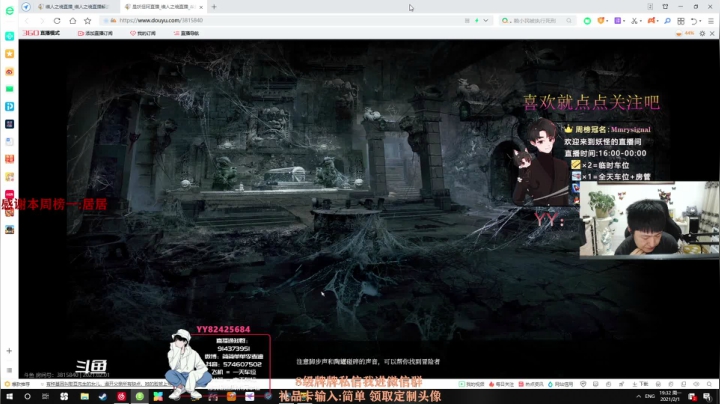Click the ENG language indicator
Screen dimensions: 720x404
(650, 396)
